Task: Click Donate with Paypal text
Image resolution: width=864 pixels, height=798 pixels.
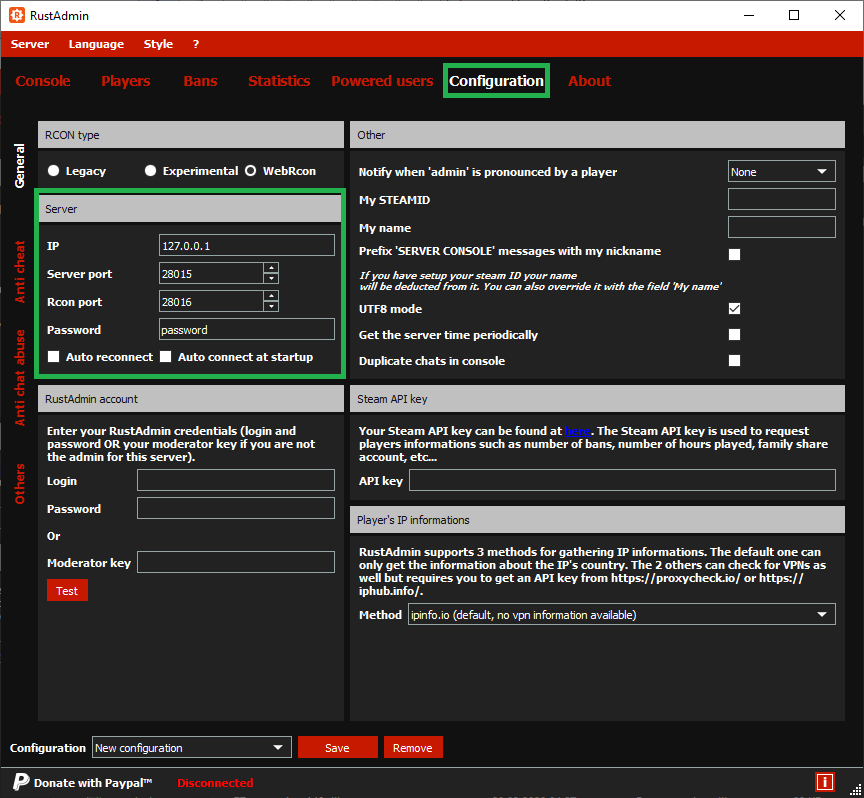Action: click(93, 783)
